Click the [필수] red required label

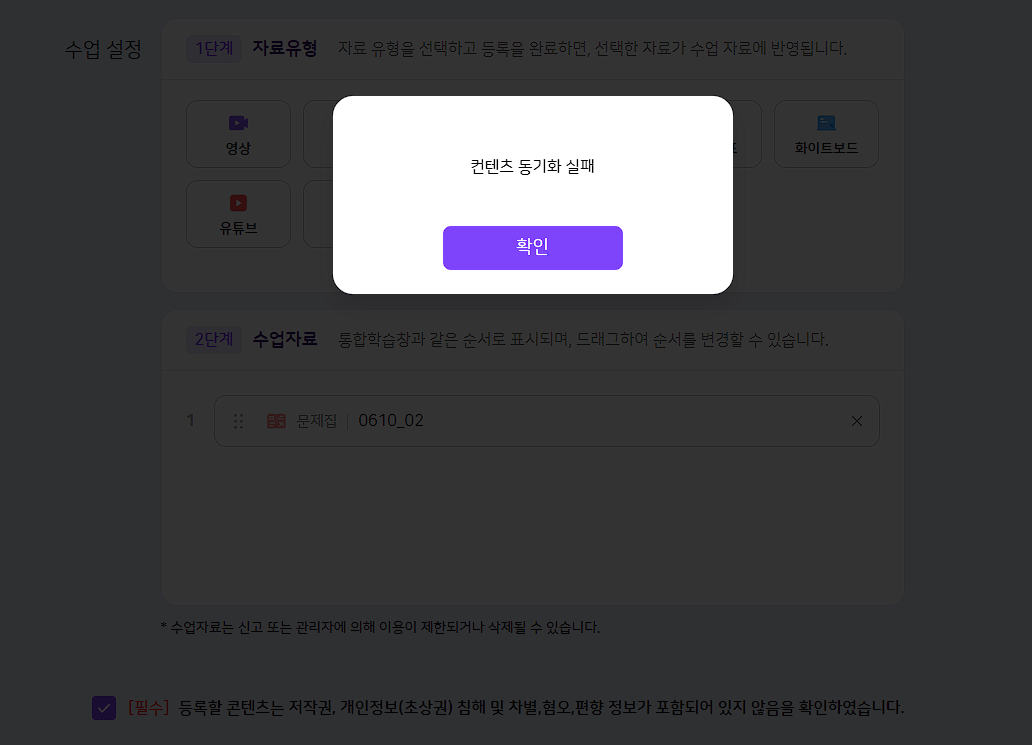coord(148,707)
